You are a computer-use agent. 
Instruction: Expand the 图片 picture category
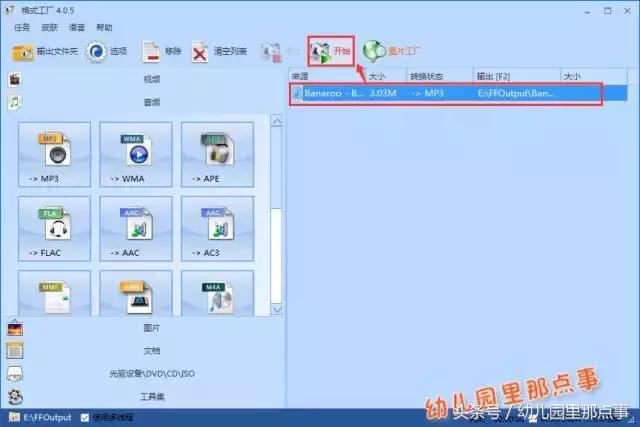[x=152, y=328]
